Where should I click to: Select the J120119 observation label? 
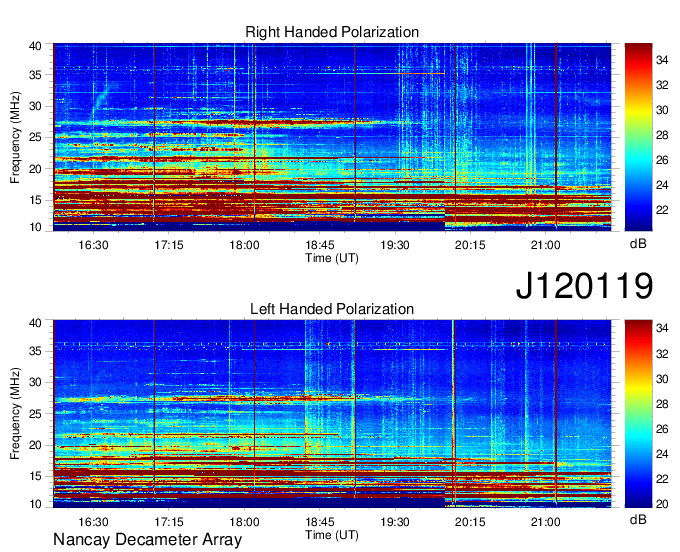click(584, 285)
